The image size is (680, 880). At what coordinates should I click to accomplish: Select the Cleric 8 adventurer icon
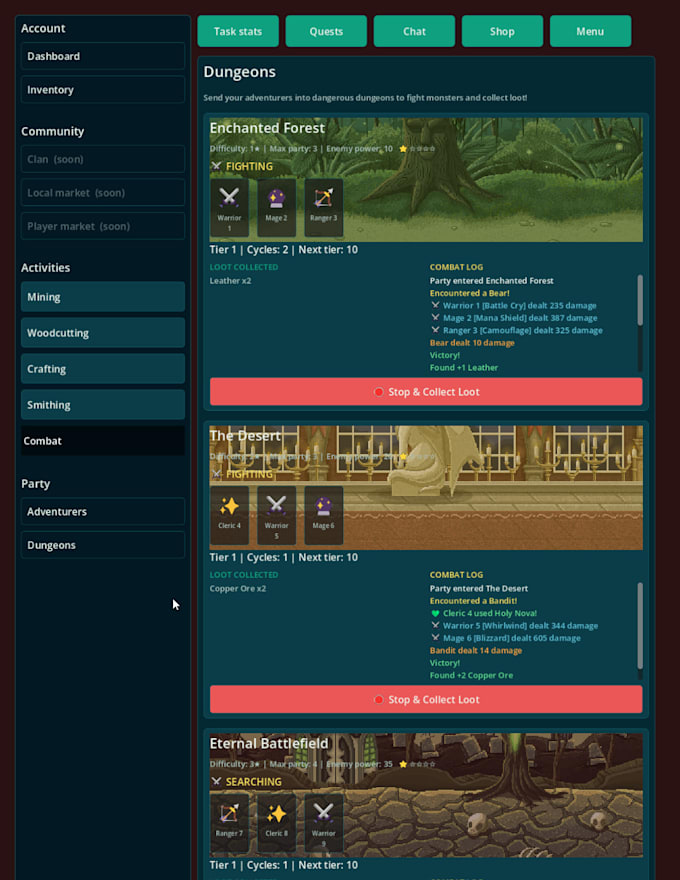[276, 823]
